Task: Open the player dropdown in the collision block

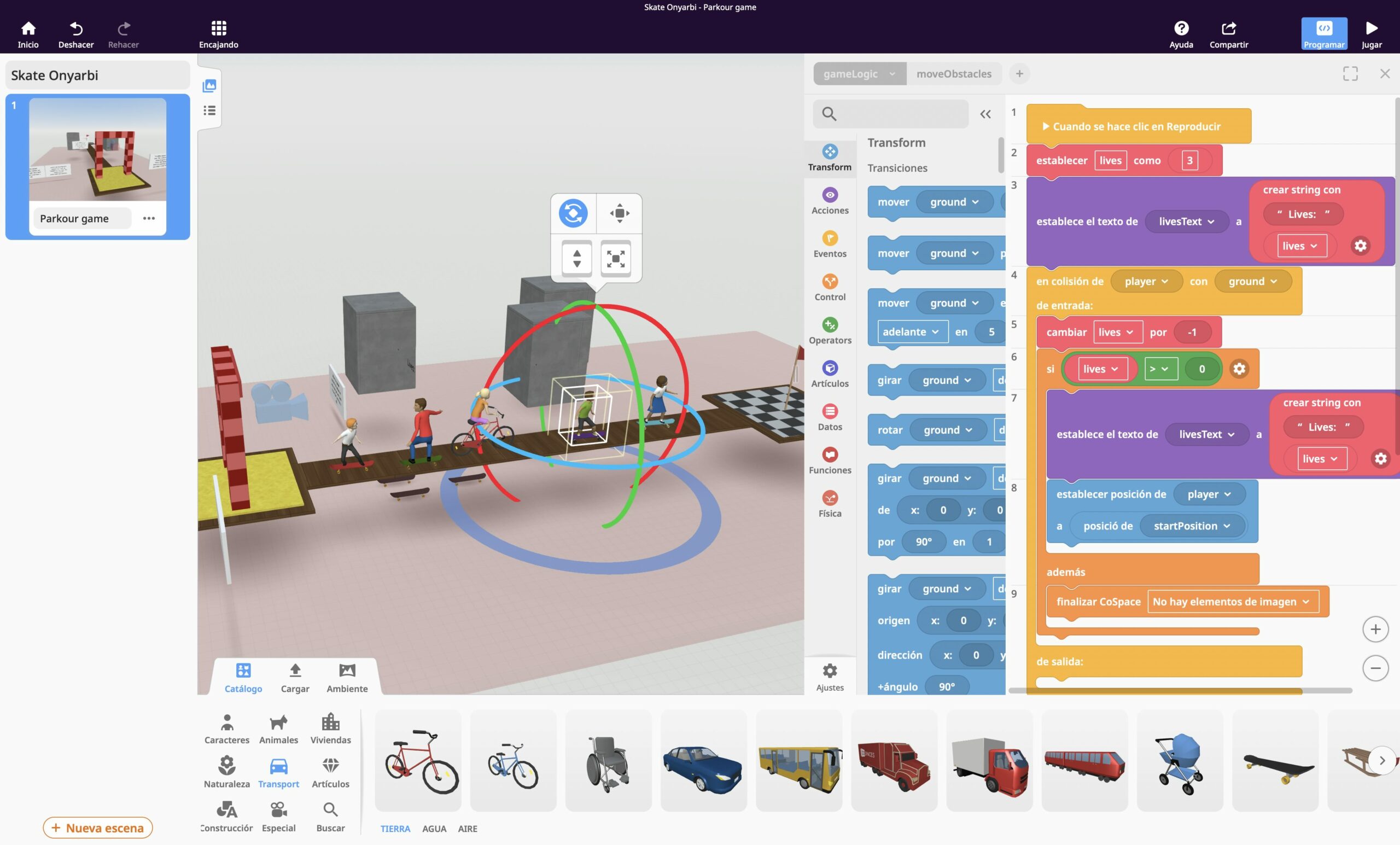Action: coord(1146,282)
